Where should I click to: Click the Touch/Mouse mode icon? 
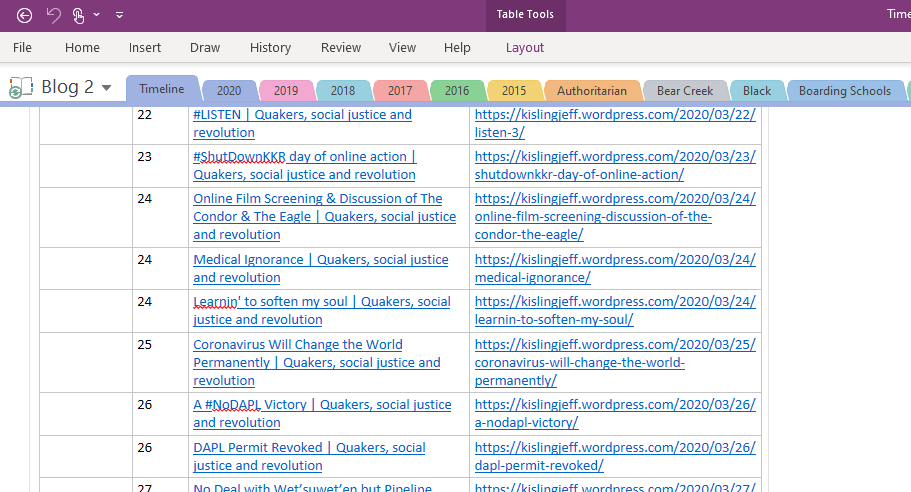79,15
